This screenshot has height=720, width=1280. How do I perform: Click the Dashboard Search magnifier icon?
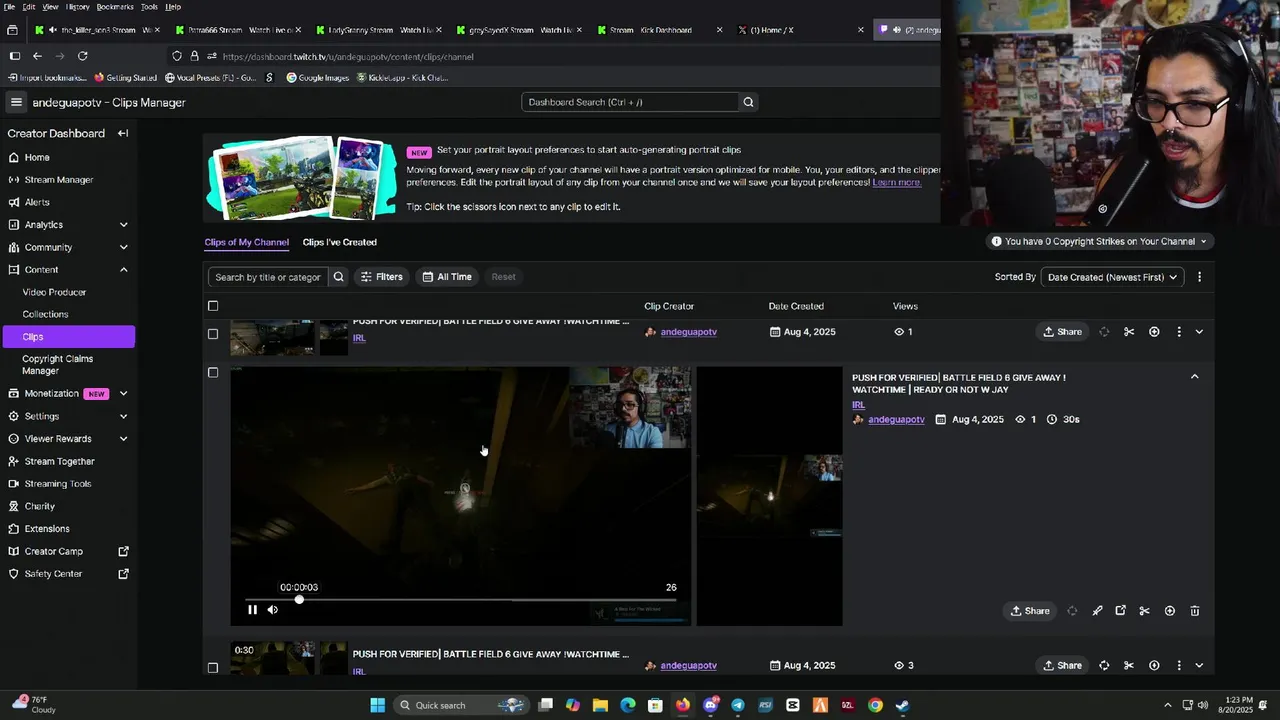pyautogui.click(x=748, y=102)
